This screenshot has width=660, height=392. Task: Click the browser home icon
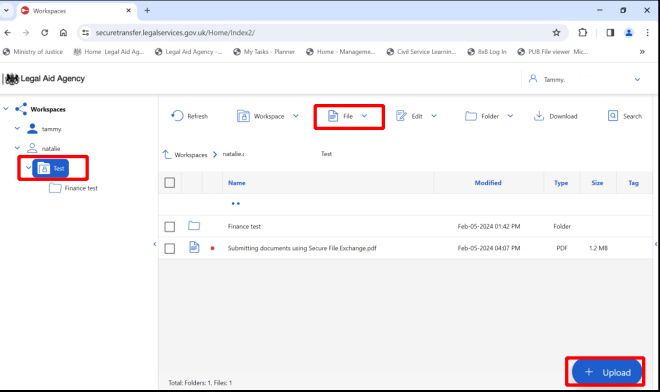[x=63, y=32]
